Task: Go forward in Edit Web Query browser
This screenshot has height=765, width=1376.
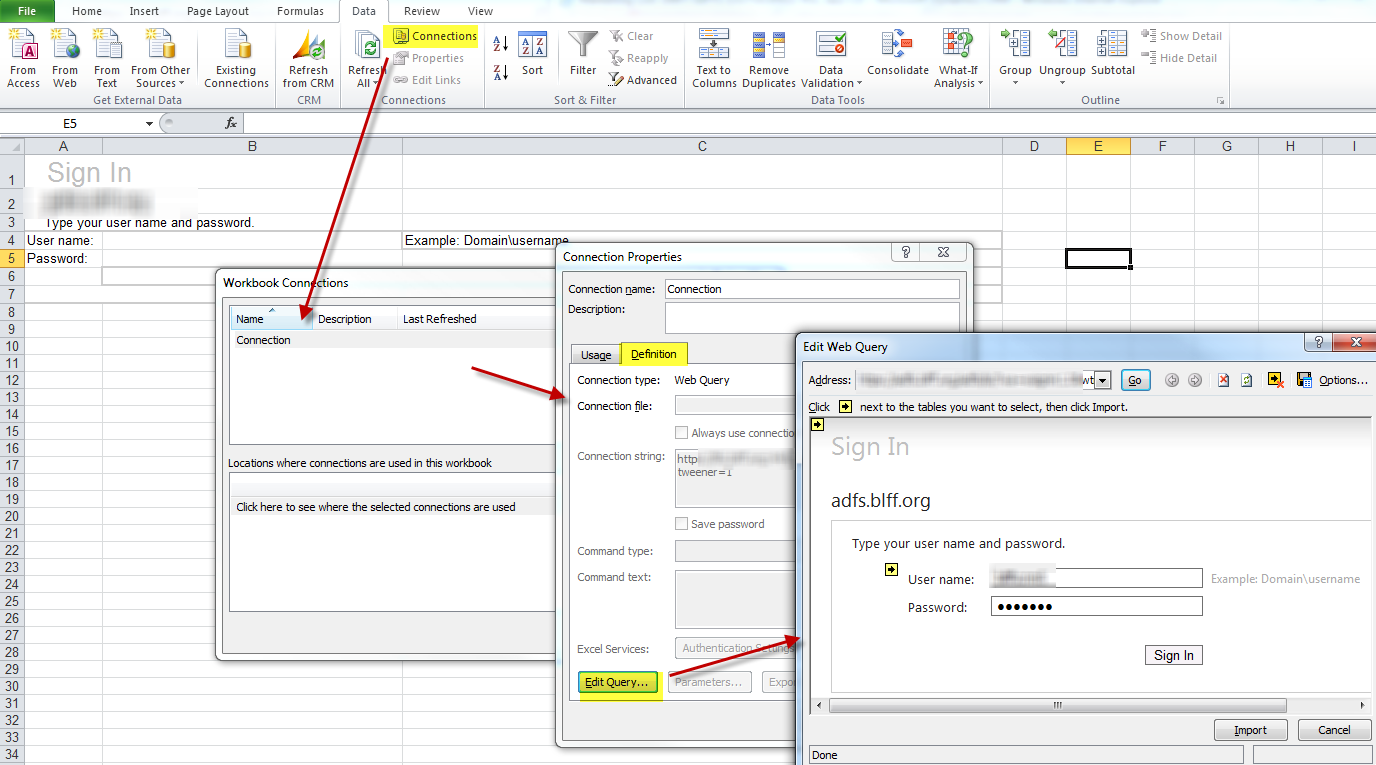Action: 1194,380
